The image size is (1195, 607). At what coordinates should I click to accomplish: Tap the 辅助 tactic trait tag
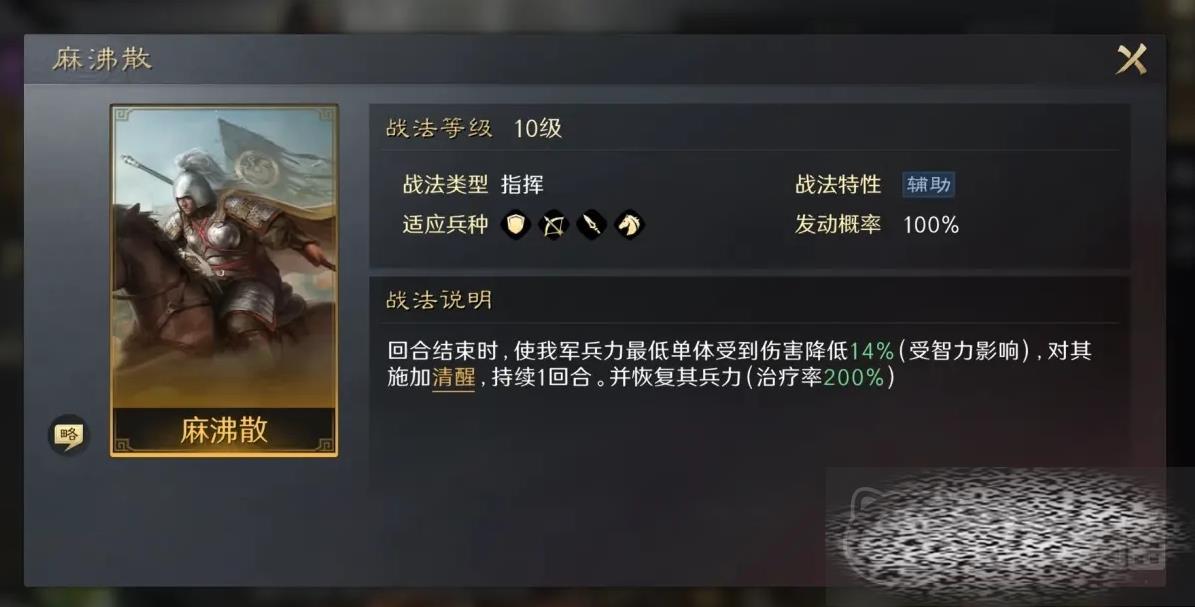click(928, 185)
